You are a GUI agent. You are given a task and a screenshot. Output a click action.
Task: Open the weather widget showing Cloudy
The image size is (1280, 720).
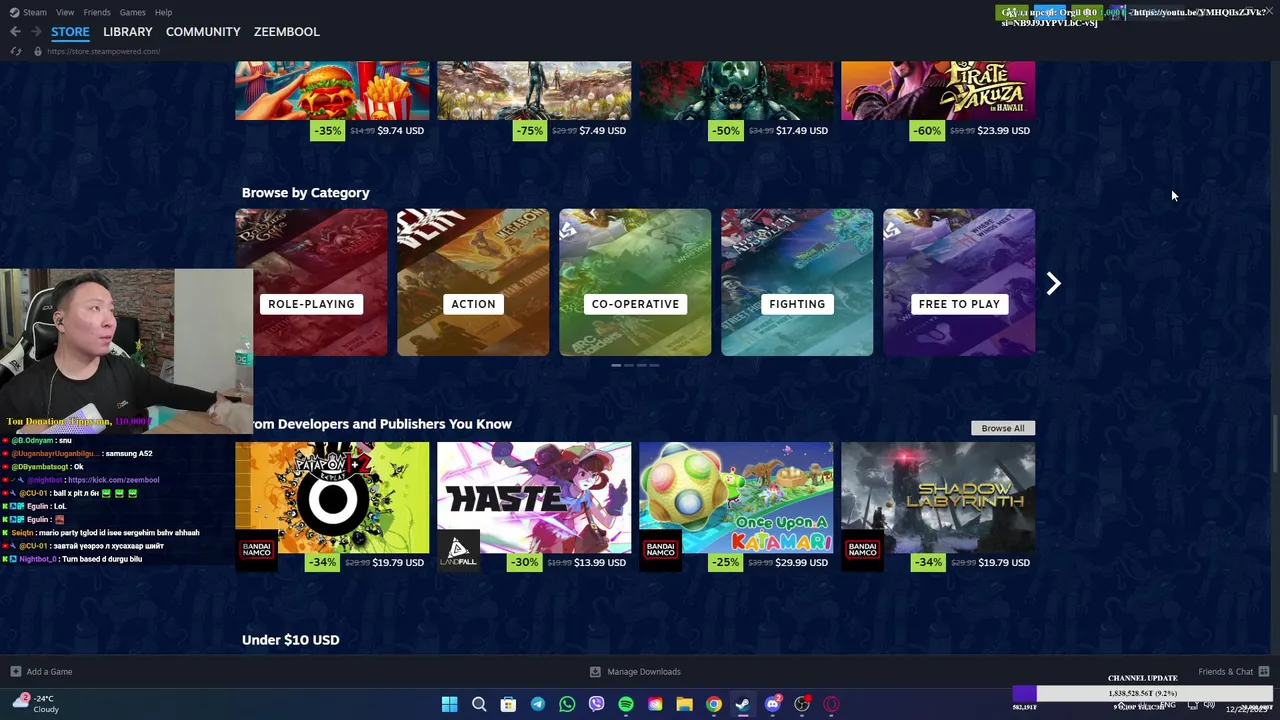[36, 704]
